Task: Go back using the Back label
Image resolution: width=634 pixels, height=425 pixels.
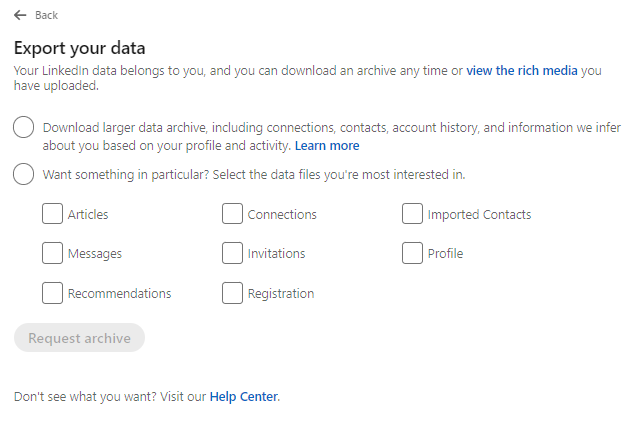Action: pos(46,15)
